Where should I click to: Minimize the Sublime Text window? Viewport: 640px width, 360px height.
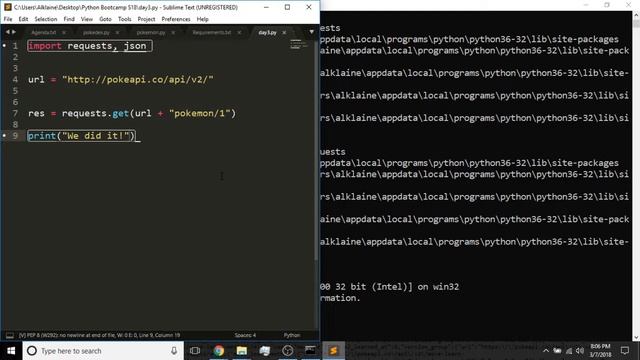click(x=266, y=7)
